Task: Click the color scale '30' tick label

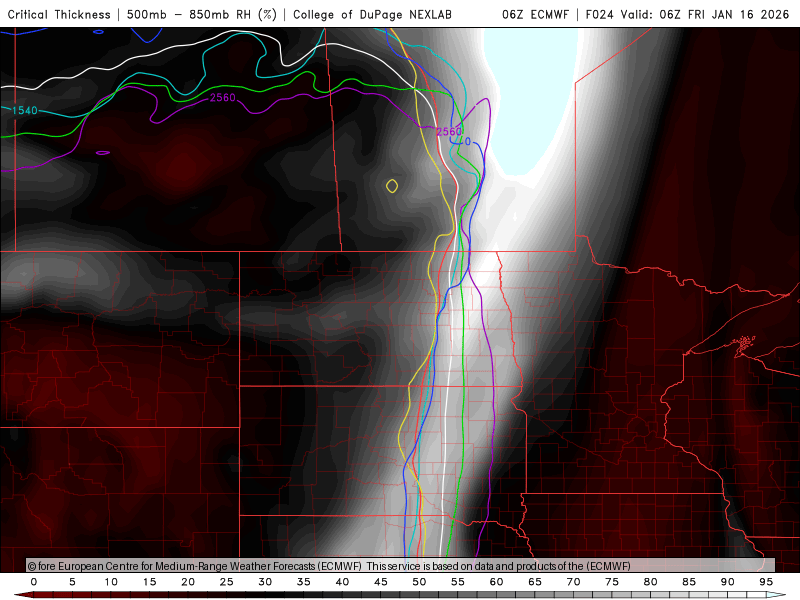Action: pyautogui.click(x=265, y=582)
